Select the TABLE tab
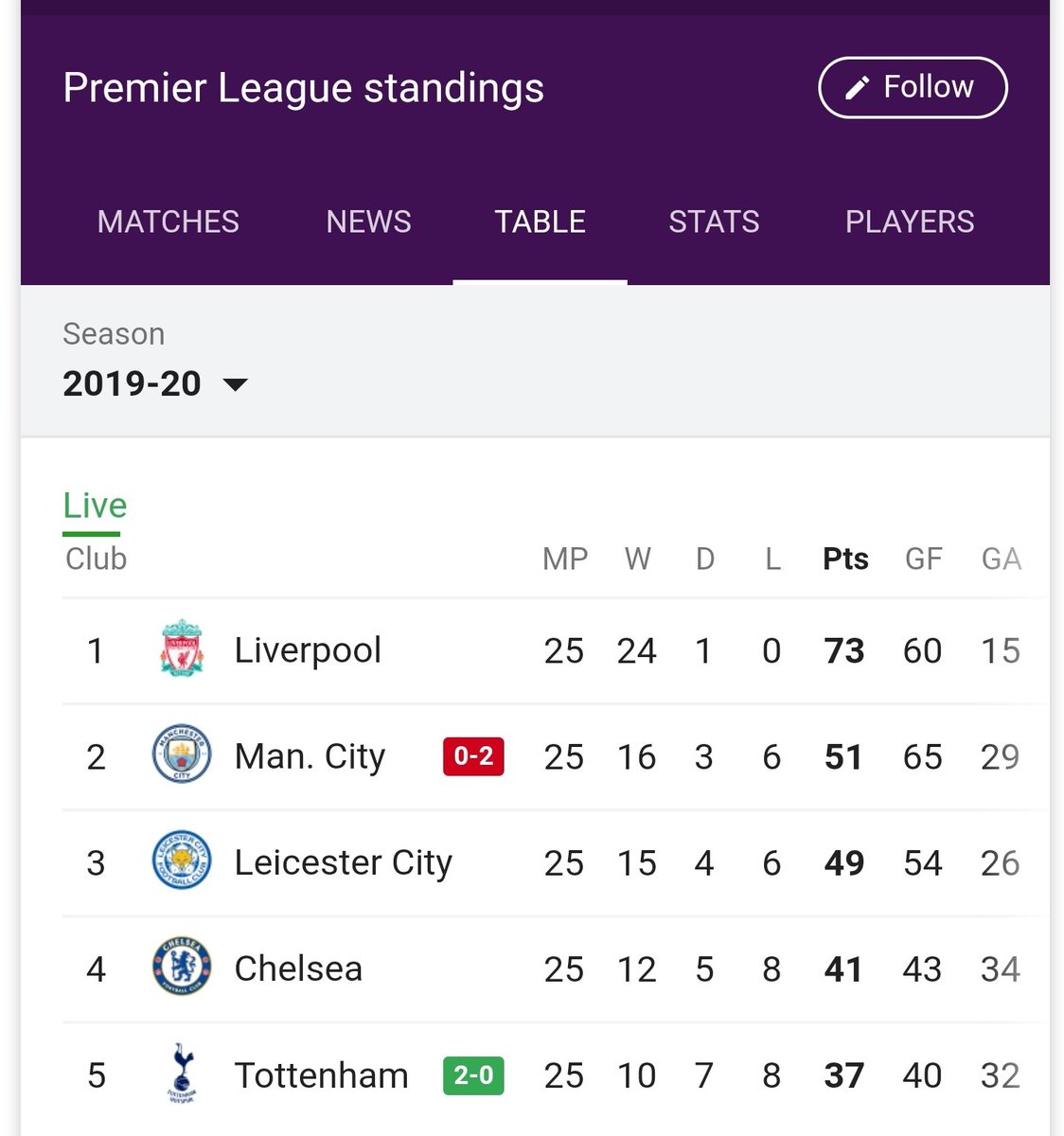The image size is (1064, 1136). pyautogui.click(x=541, y=222)
